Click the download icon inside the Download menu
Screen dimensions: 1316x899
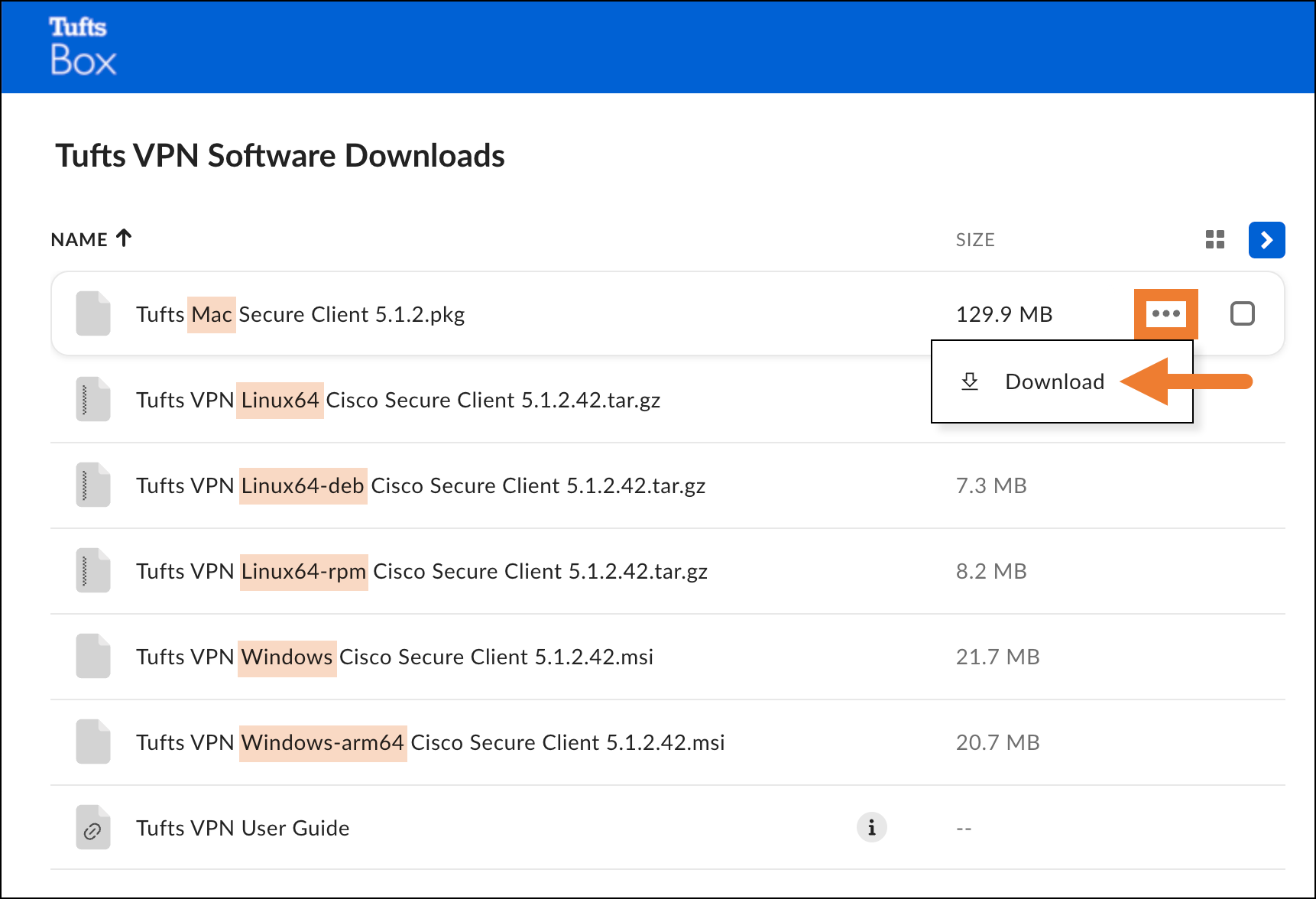coord(969,381)
